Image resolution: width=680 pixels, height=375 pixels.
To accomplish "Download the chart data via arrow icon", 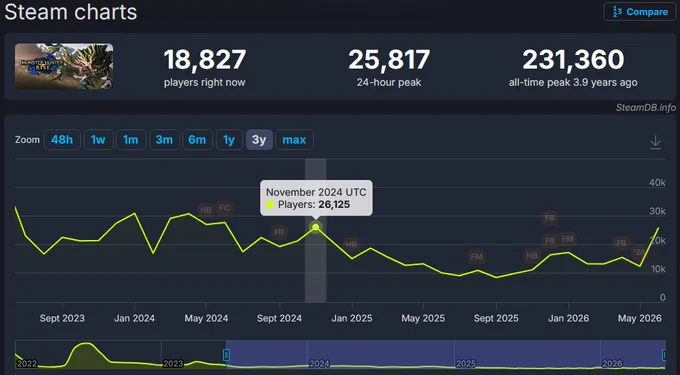I will pyautogui.click(x=655, y=142).
